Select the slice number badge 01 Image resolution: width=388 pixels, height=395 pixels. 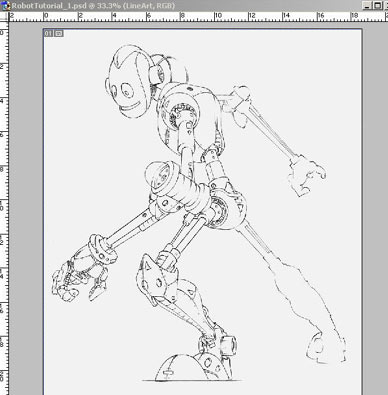coord(49,33)
